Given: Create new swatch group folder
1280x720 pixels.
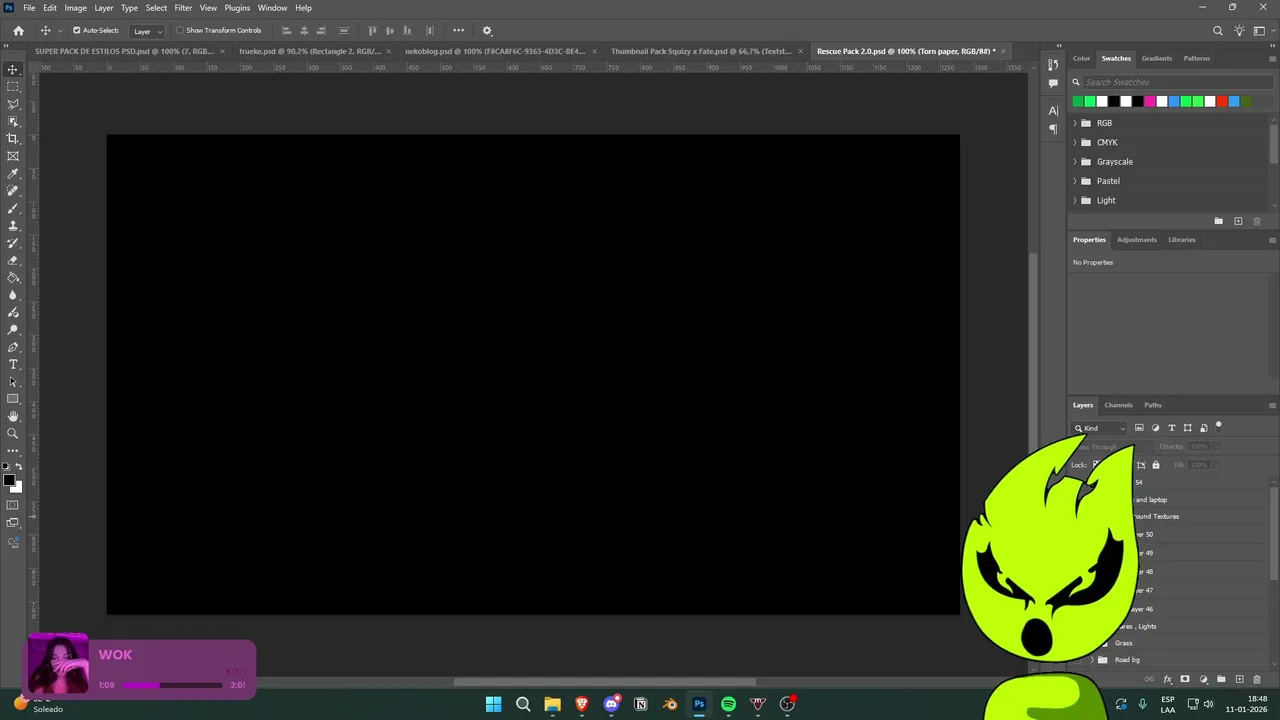Looking at the screenshot, I should point(1218,221).
